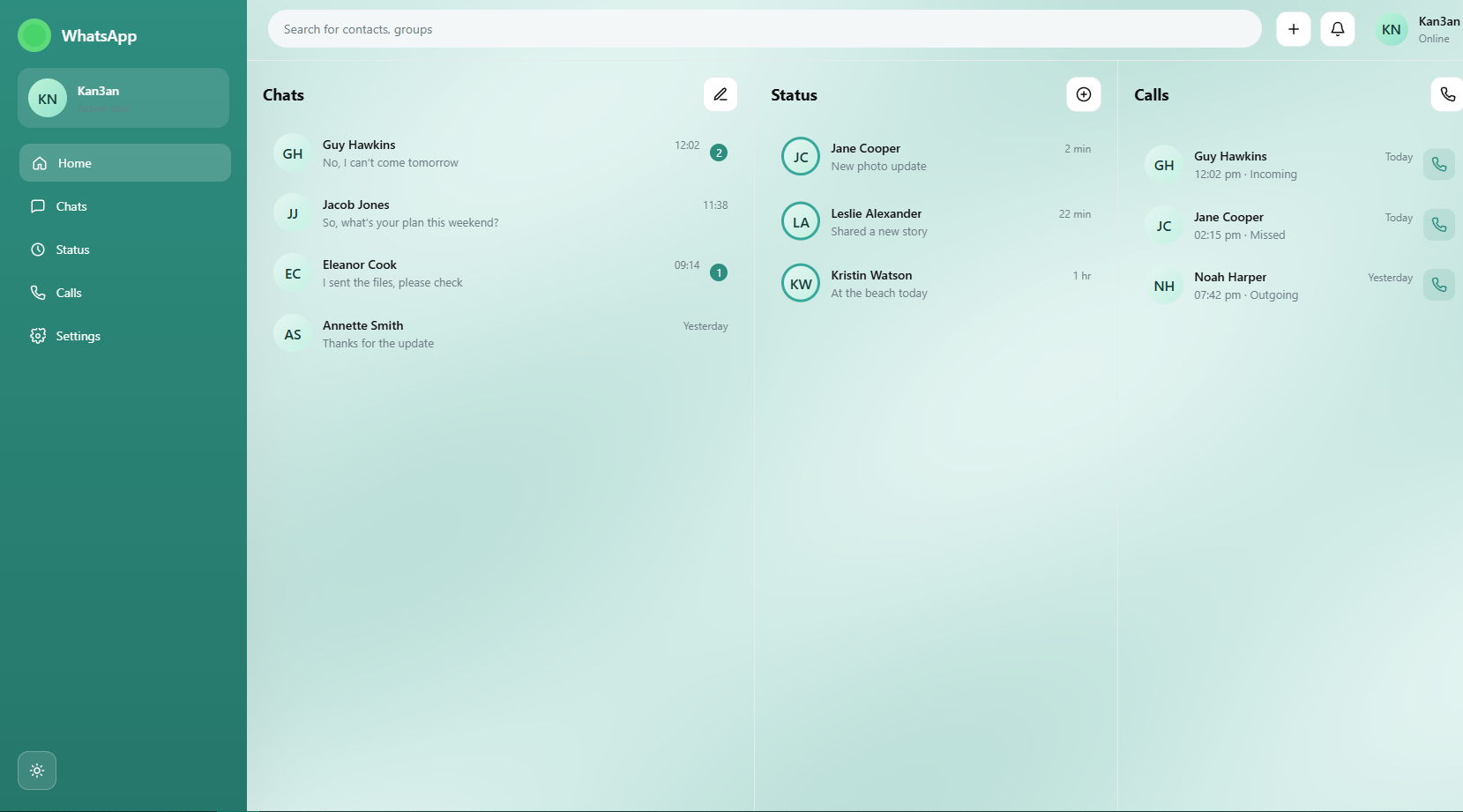View Kristin Watson's beach status
The height and width of the screenshot is (812, 1463).
935,284
